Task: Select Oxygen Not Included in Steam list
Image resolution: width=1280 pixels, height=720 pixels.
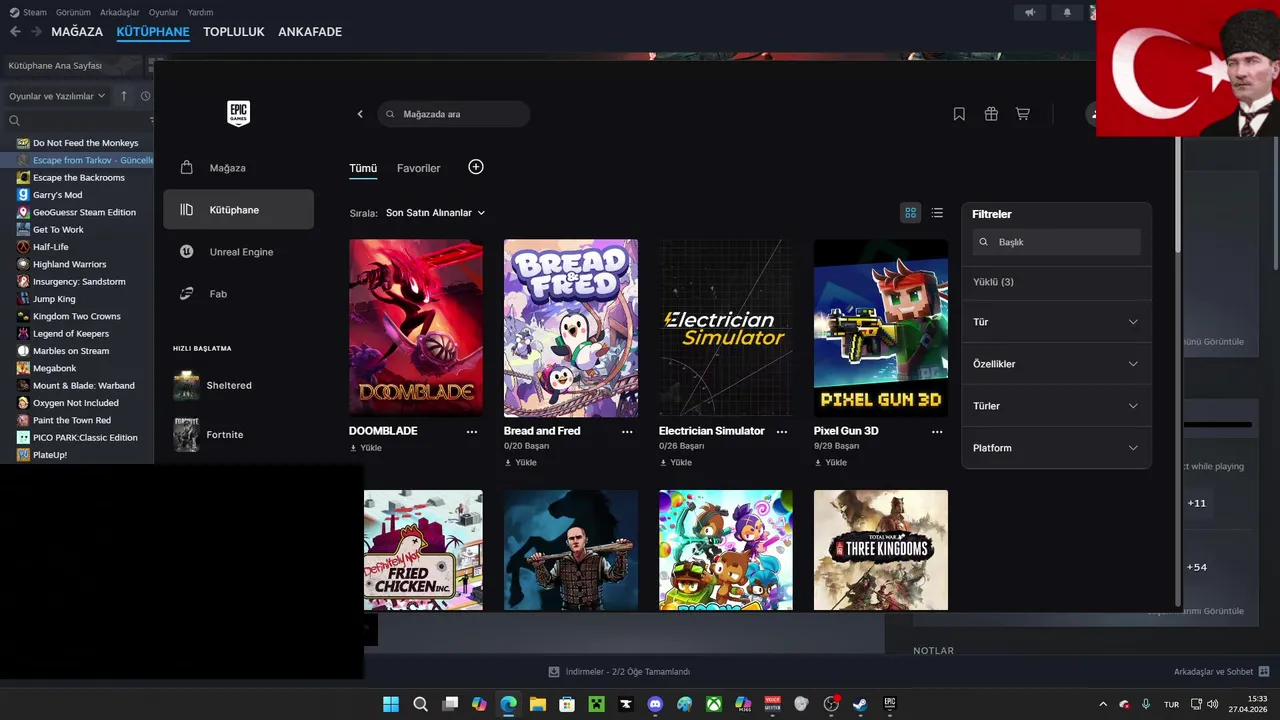Action: (76, 403)
